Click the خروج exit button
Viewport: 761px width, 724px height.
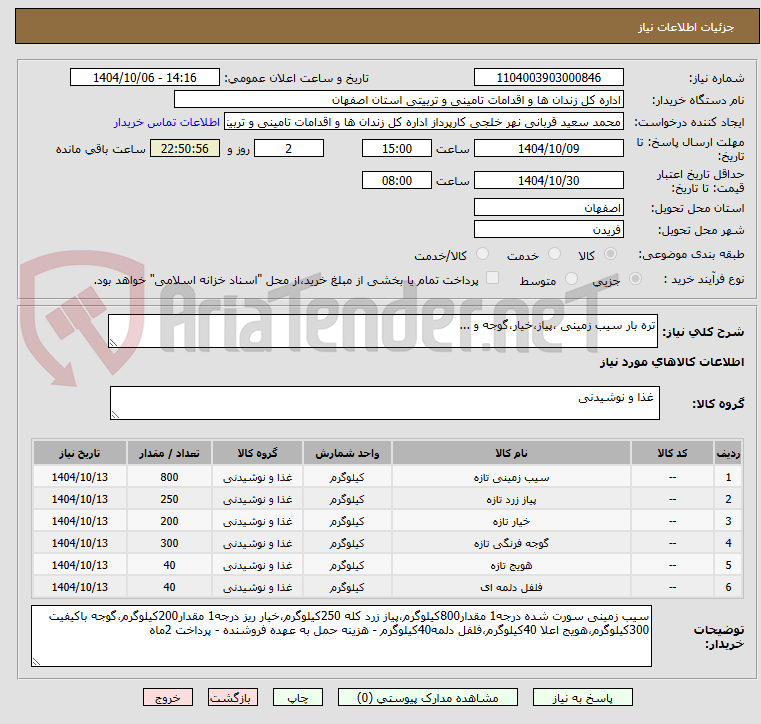tap(167, 698)
